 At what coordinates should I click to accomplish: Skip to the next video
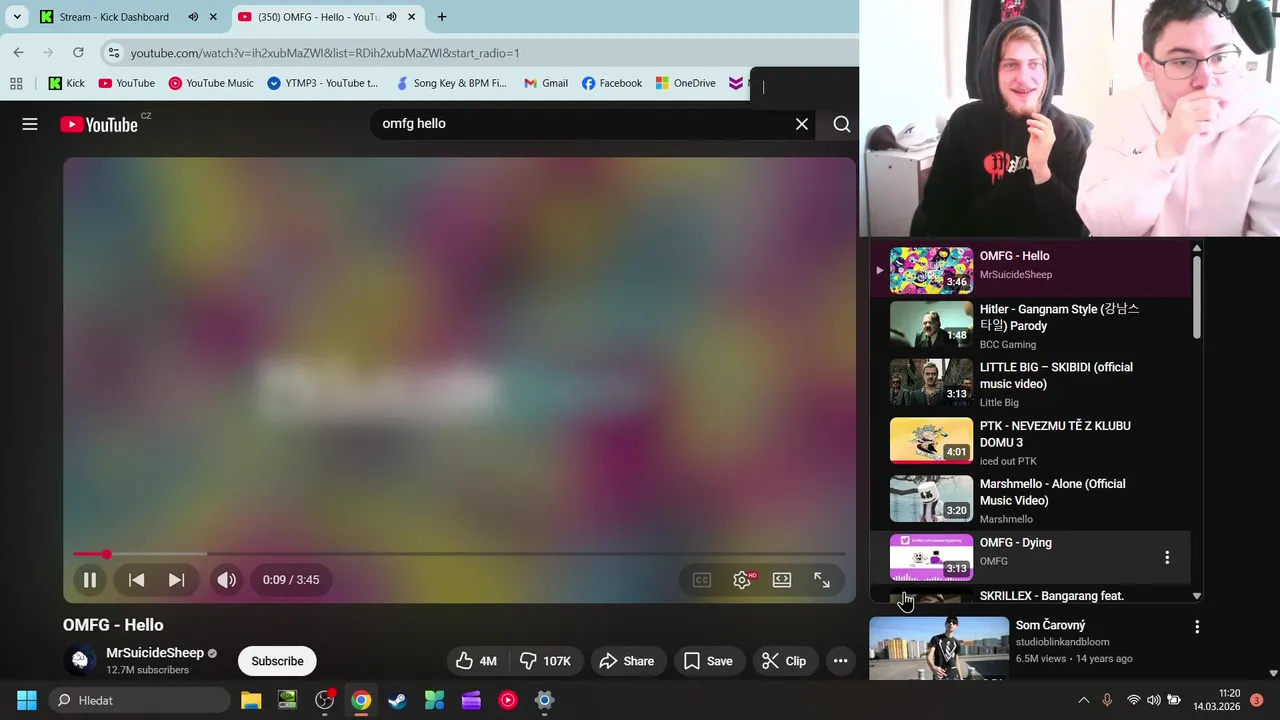(176, 580)
